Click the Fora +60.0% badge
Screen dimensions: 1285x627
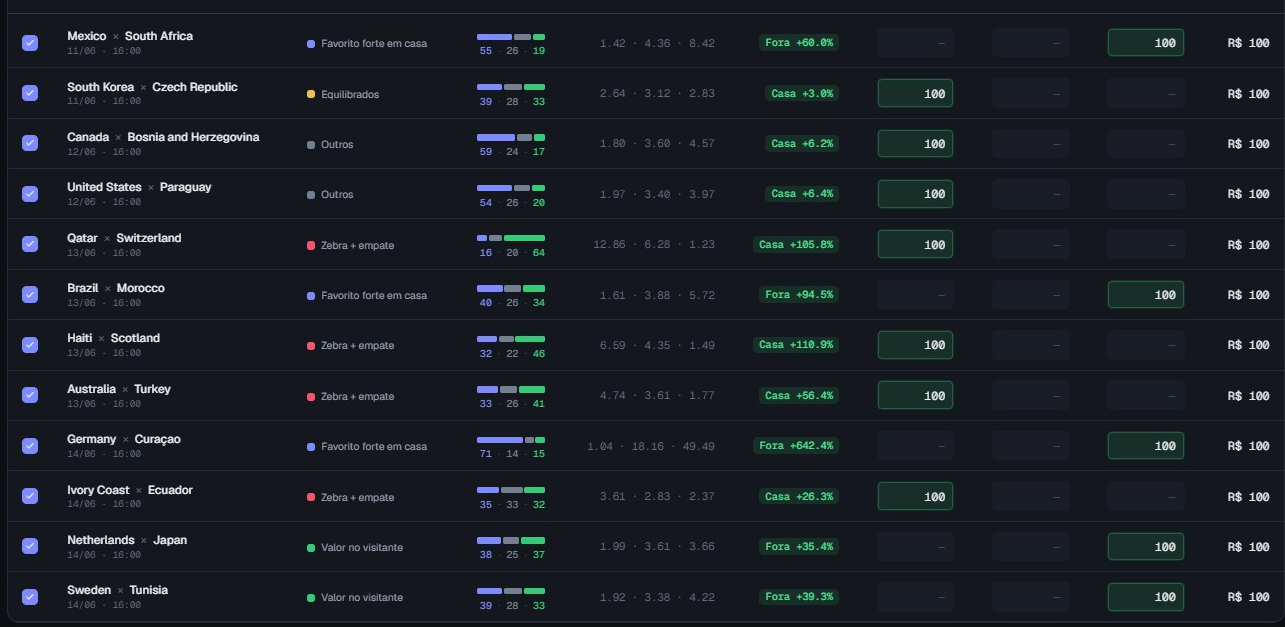pyautogui.click(x=798, y=43)
